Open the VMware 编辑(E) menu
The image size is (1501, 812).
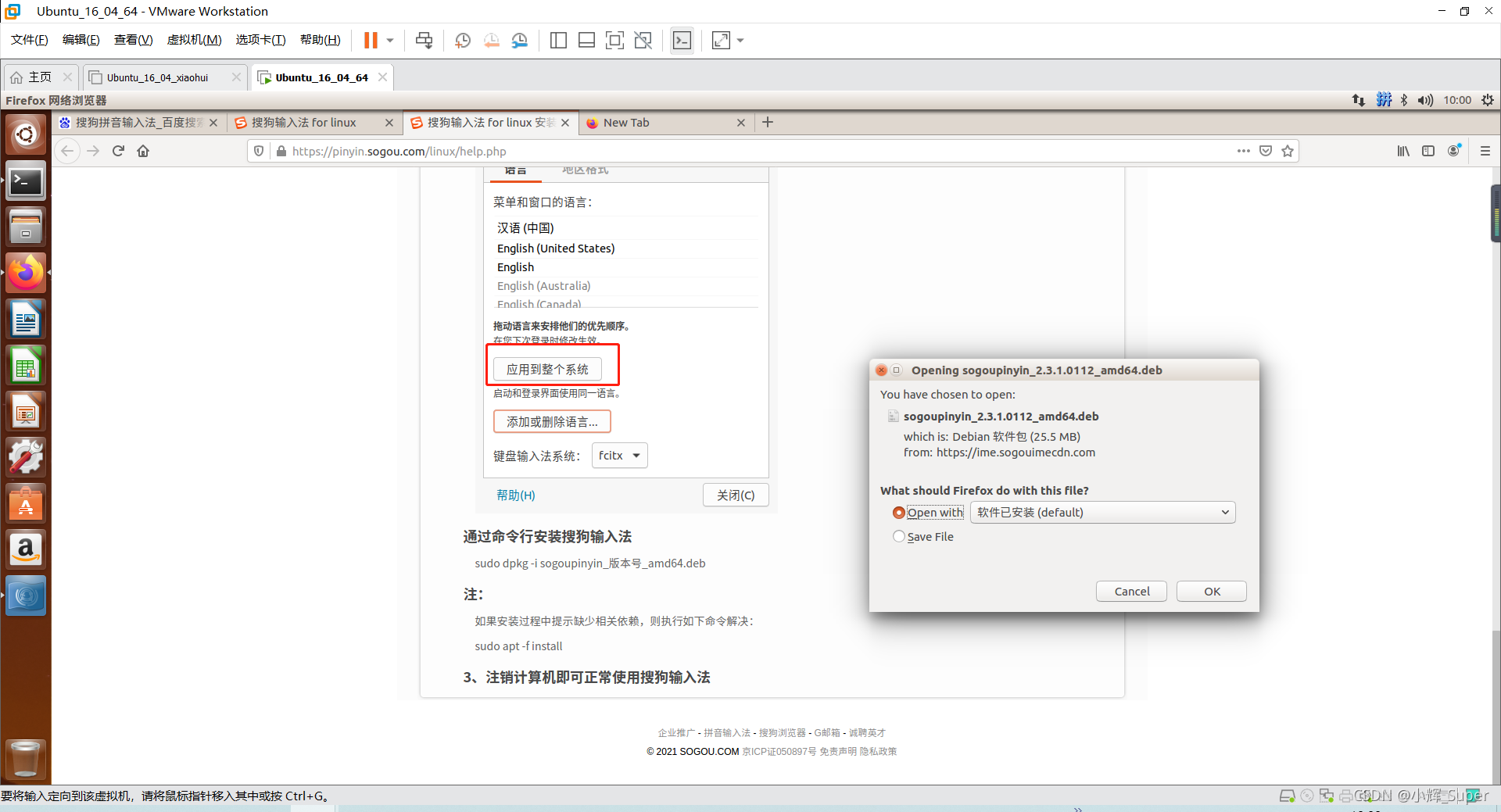tap(81, 40)
